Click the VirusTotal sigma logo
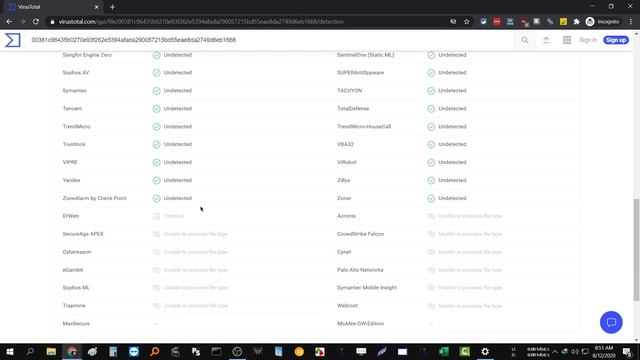 point(12,40)
